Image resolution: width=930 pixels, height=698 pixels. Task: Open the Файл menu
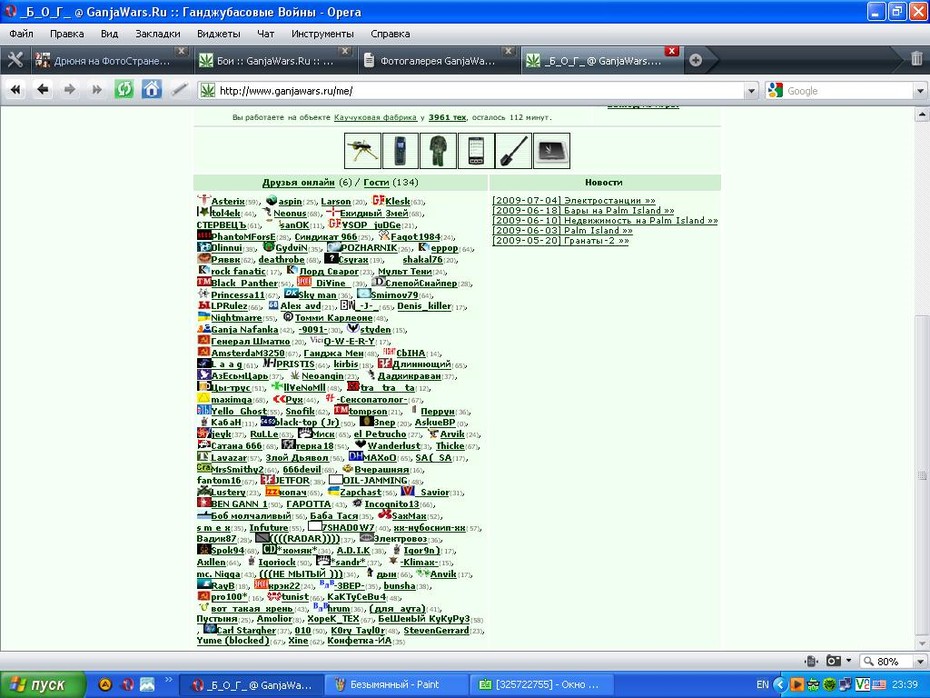coord(21,34)
